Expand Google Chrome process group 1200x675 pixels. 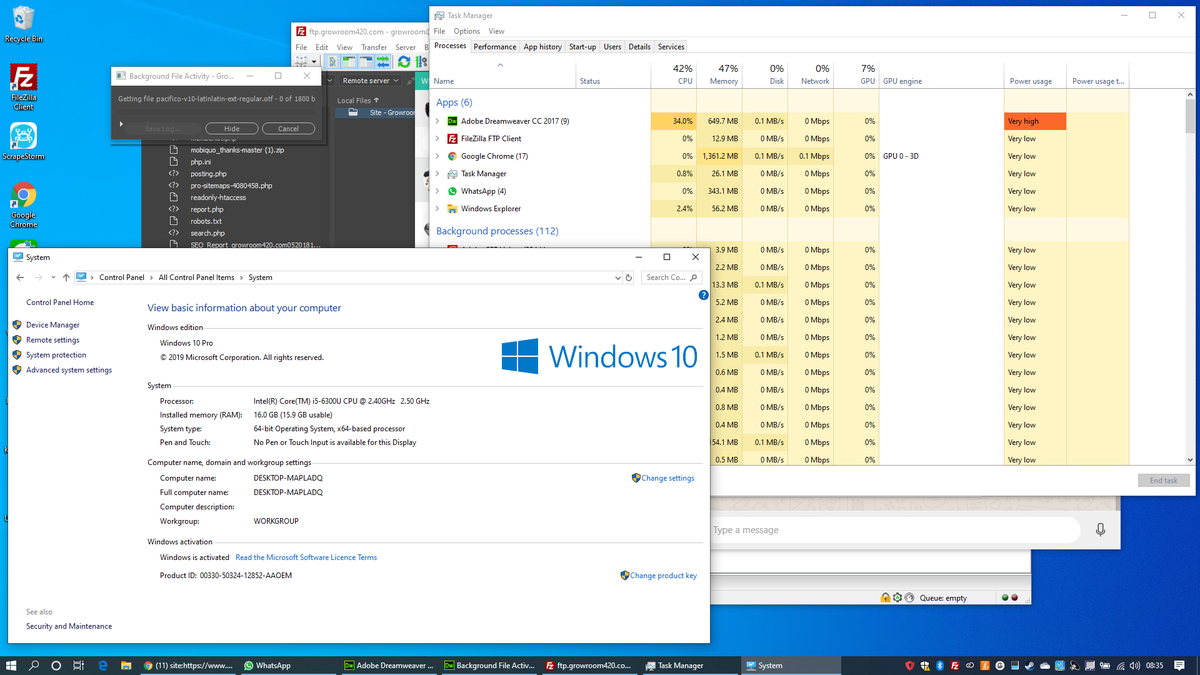[x=437, y=156]
